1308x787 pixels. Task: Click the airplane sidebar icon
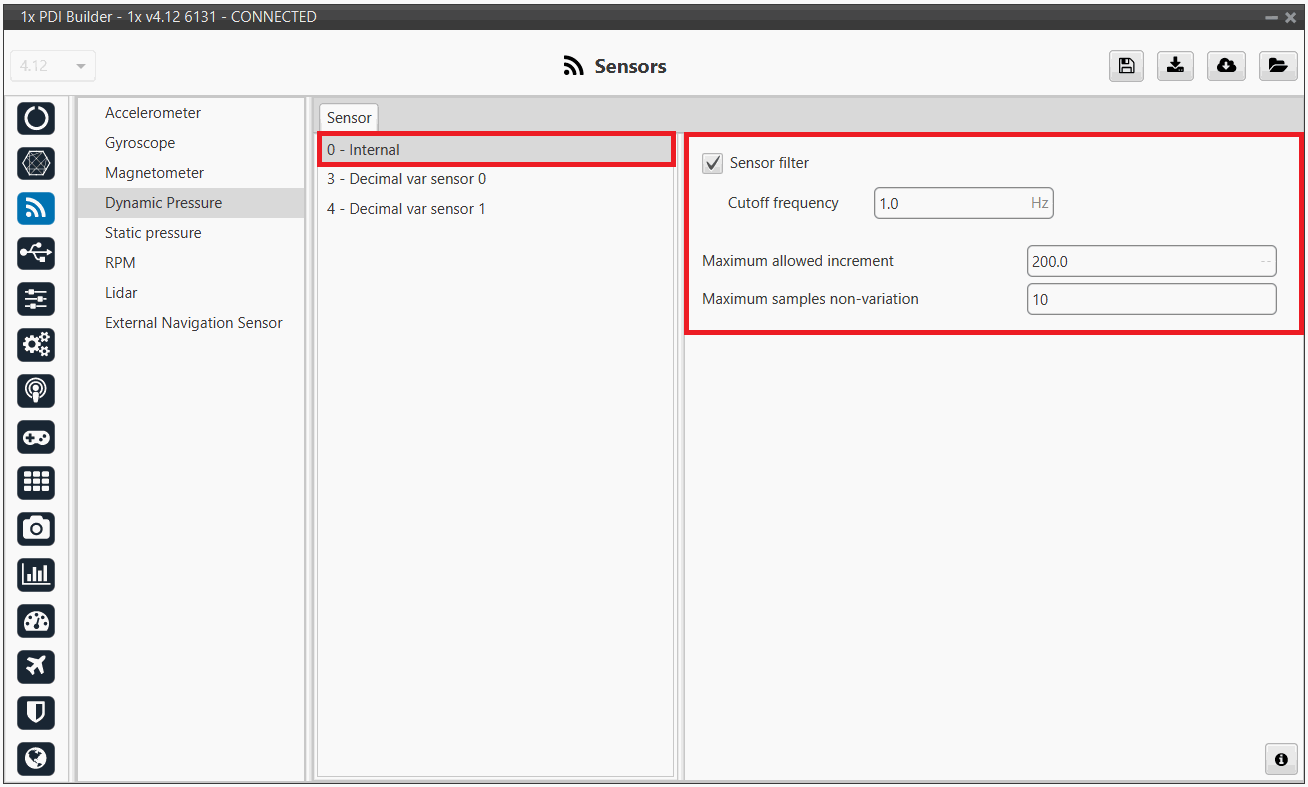click(x=37, y=666)
